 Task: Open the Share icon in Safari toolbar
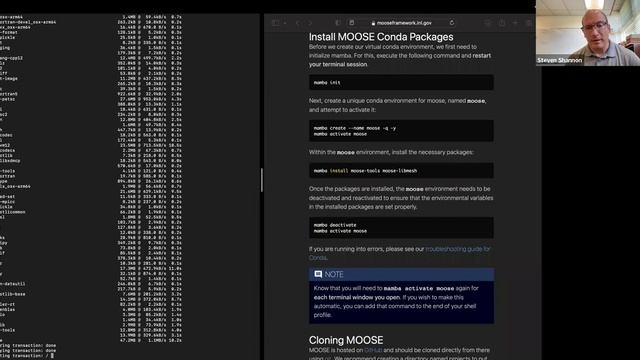point(502,23)
